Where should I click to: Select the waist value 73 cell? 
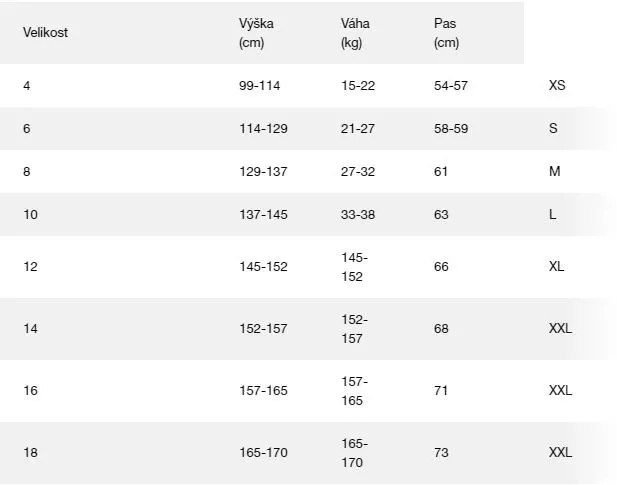pyautogui.click(x=442, y=452)
